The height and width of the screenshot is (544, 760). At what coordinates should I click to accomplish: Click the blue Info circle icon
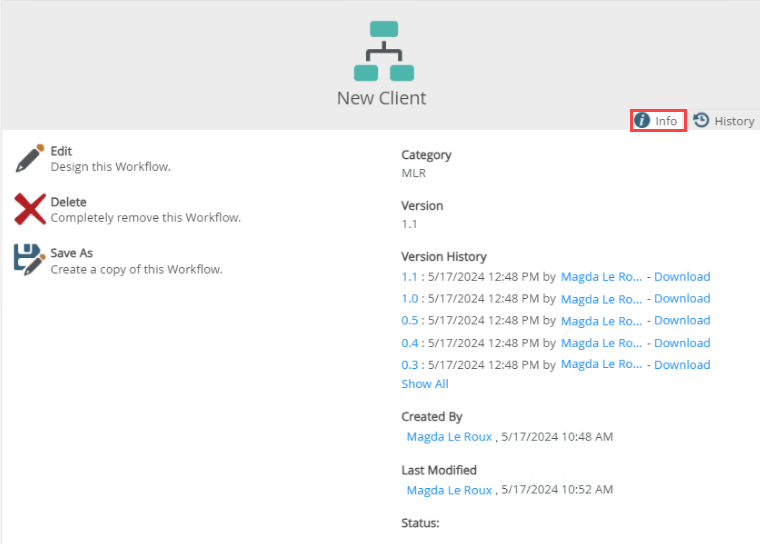point(642,120)
